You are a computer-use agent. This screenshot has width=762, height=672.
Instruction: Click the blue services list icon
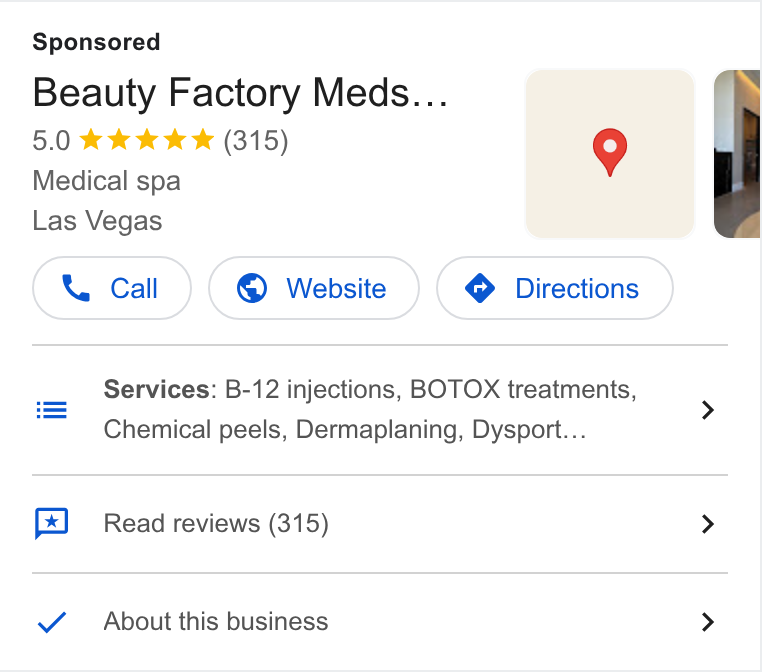pos(52,410)
